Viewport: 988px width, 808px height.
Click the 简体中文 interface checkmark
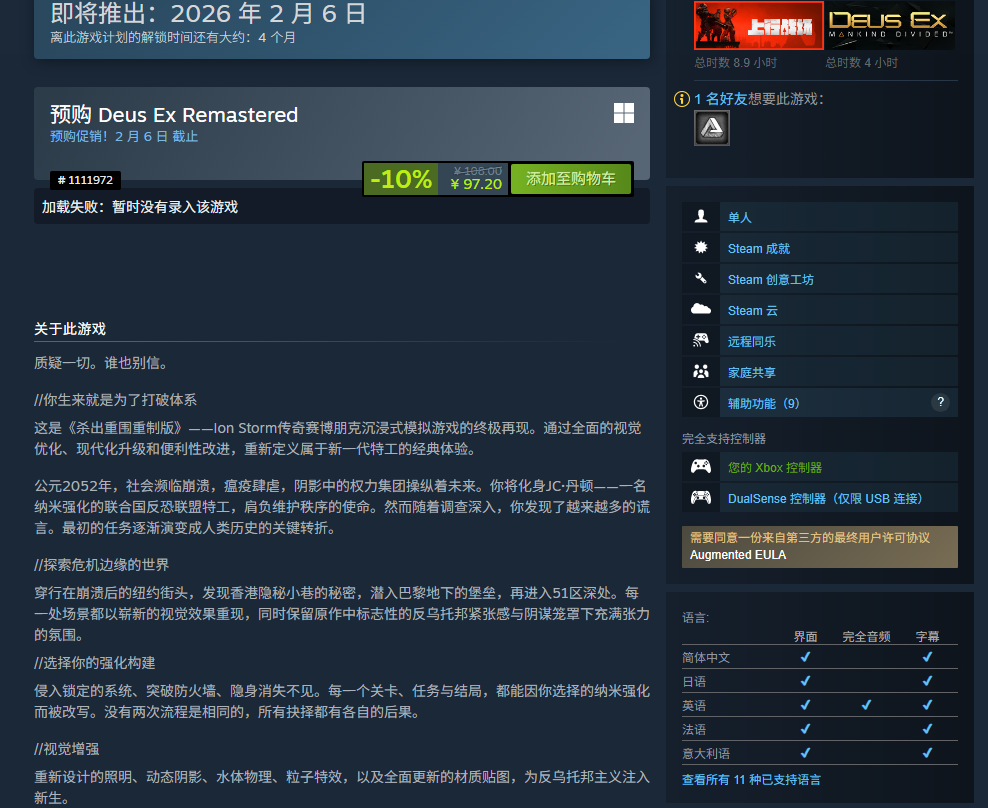pyautogui.click(x=805, y=657)
